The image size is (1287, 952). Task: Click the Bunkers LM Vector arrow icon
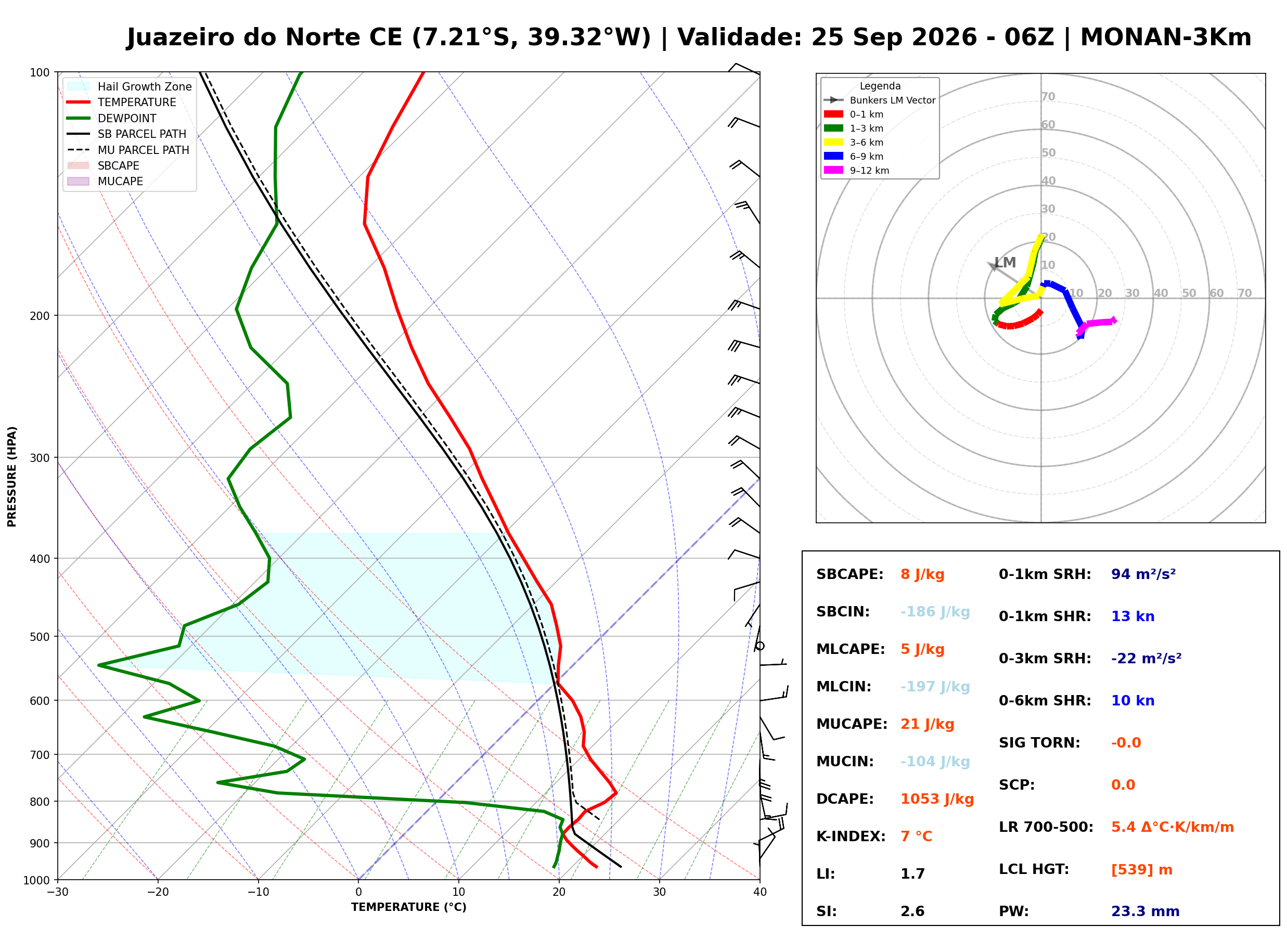point(833,100)
